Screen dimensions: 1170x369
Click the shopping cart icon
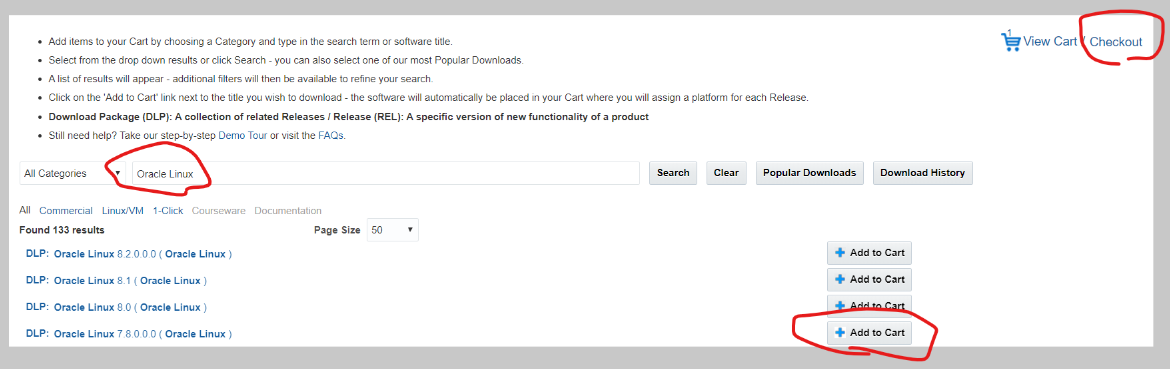pos(1010,40)
